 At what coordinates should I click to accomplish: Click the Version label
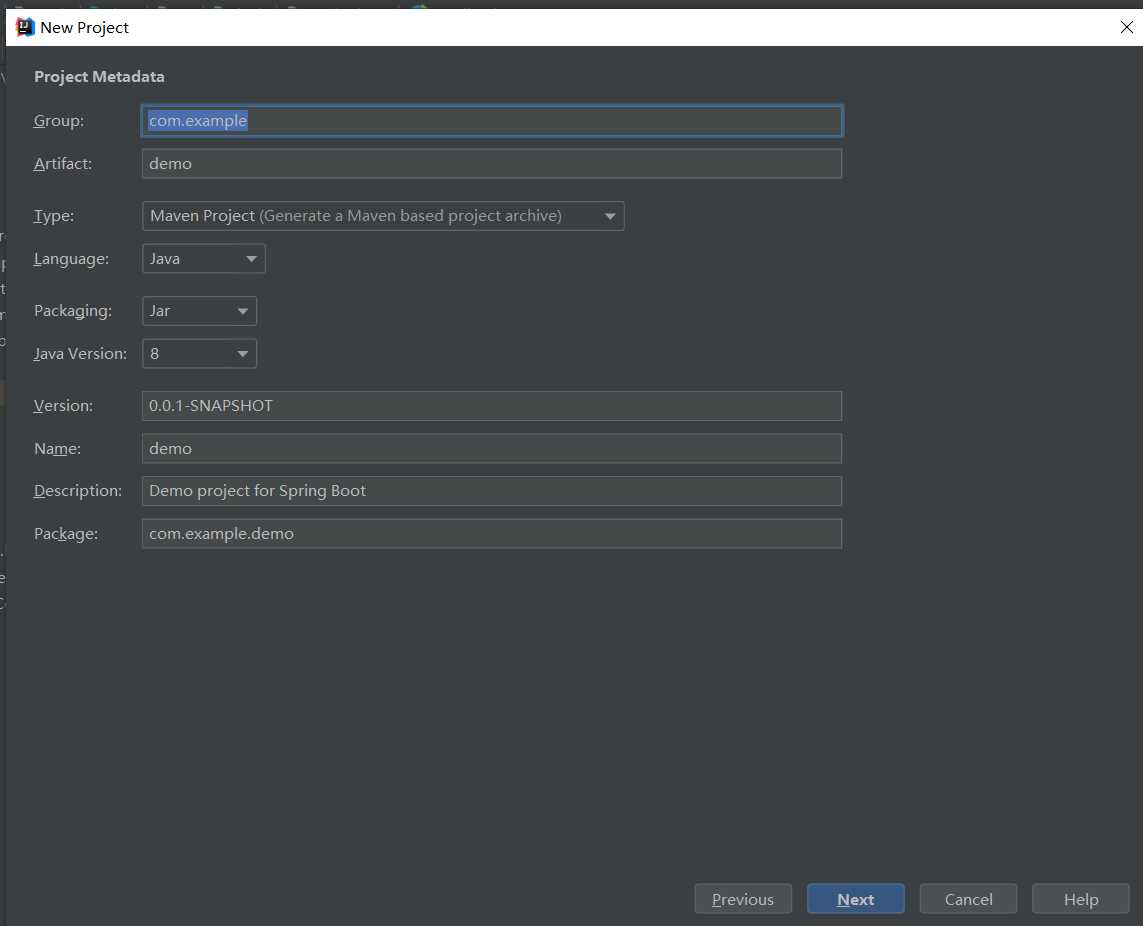(63, 405)
